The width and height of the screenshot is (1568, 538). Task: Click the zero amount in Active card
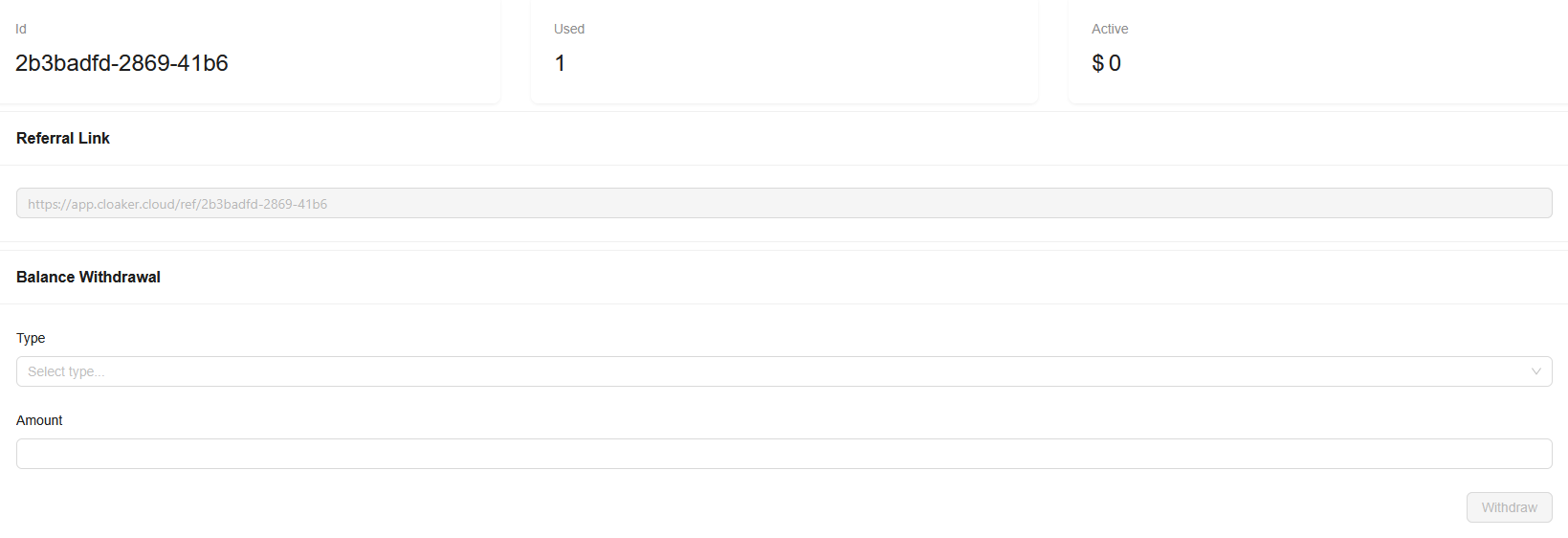tap(1115, 63)
